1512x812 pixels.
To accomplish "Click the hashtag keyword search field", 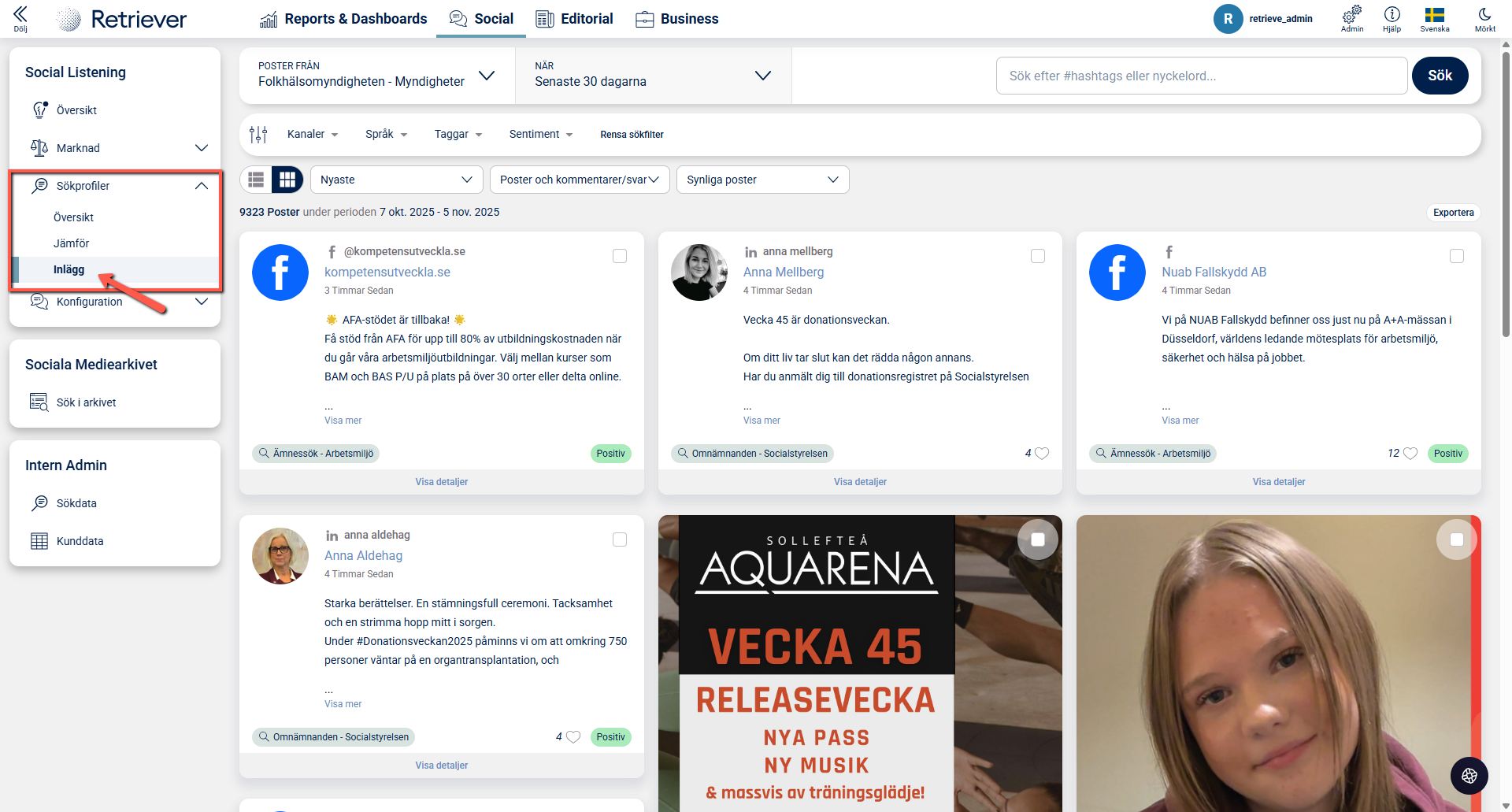I will pyautogui.click(x=1202, y=76).
